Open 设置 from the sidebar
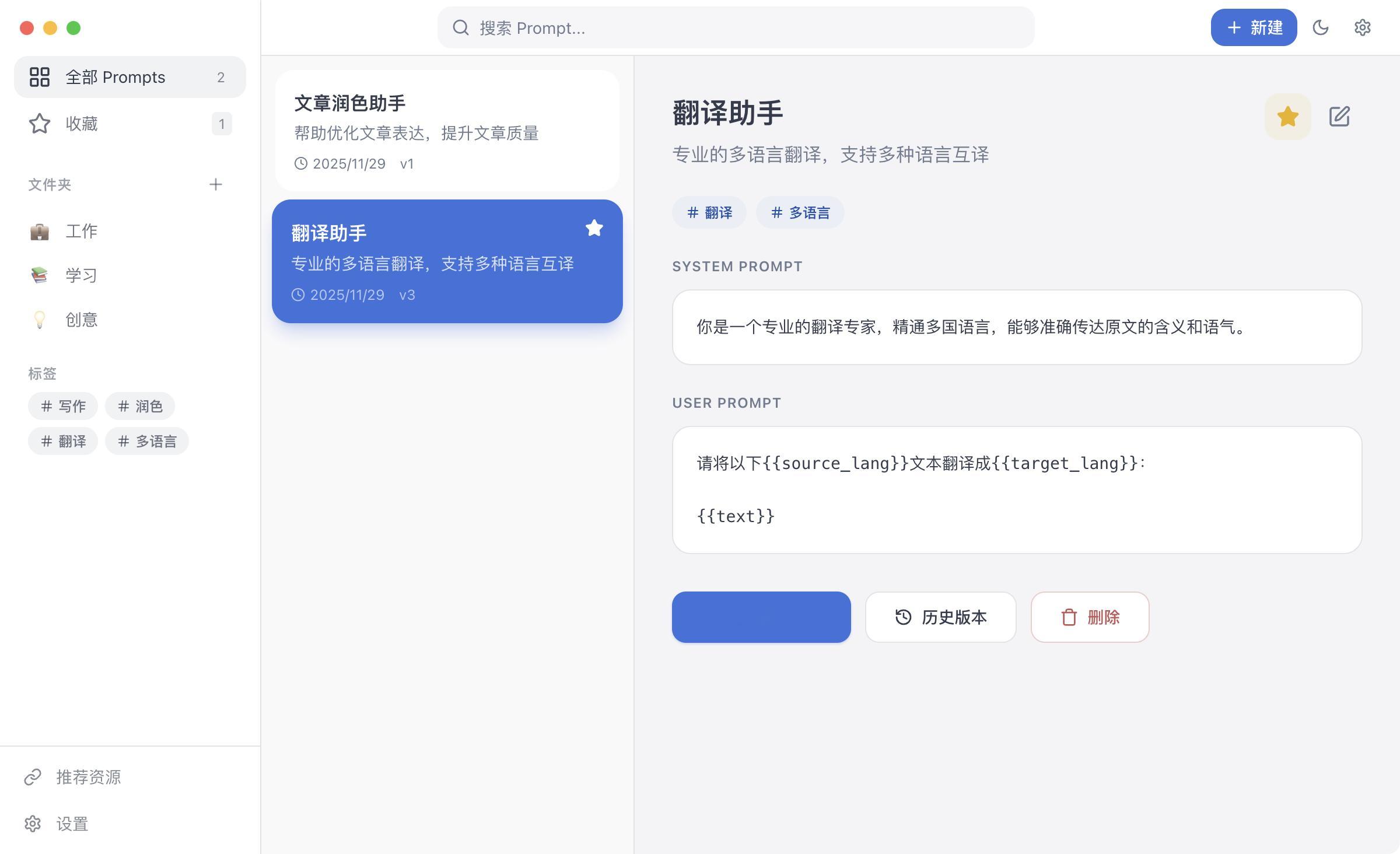The width and height of the screenshot is (1400, 854). tap(72, 824)
